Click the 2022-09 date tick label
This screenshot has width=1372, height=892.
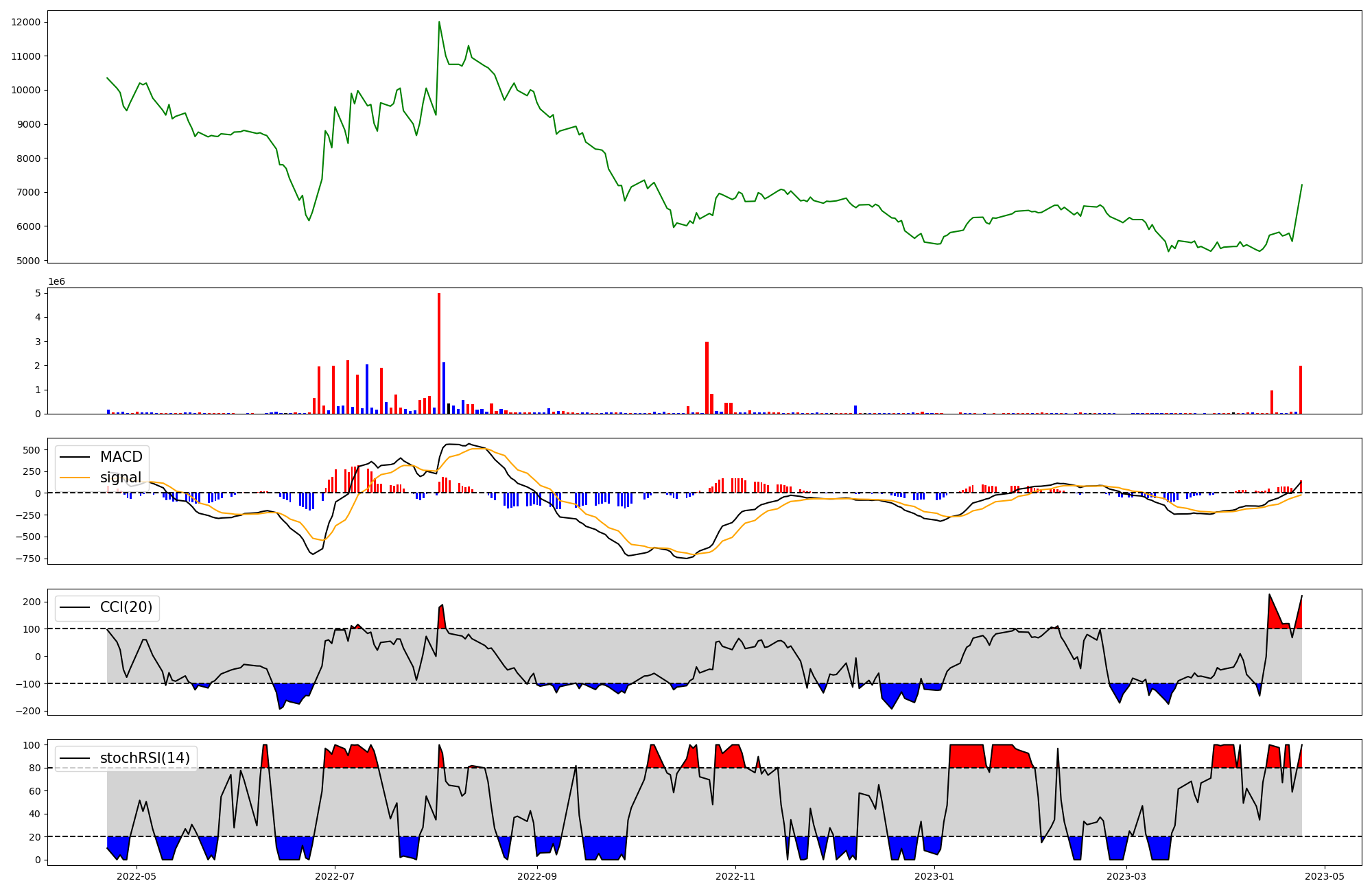536,876
